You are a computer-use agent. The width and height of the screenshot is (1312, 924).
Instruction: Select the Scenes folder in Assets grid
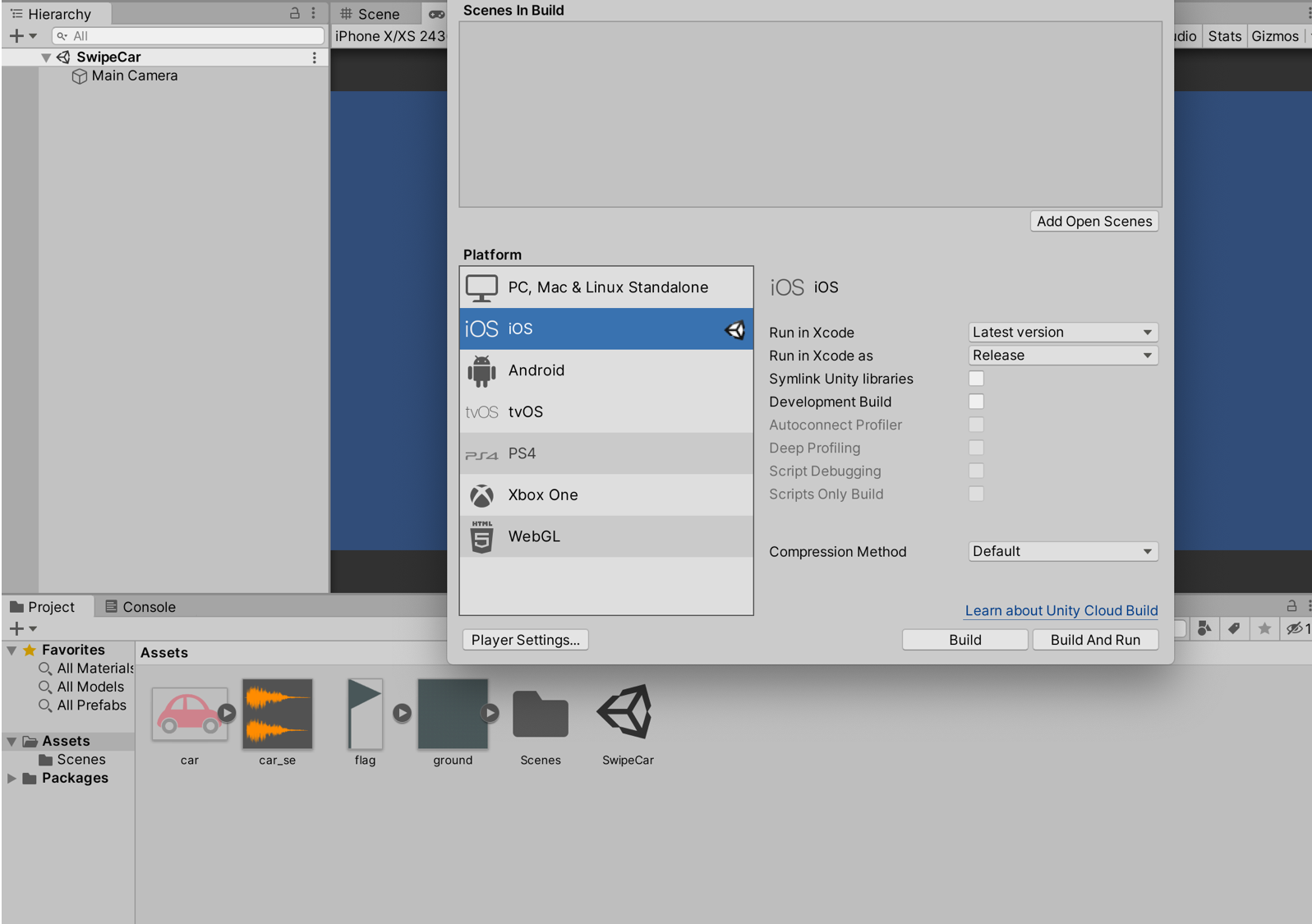(541, 715)
